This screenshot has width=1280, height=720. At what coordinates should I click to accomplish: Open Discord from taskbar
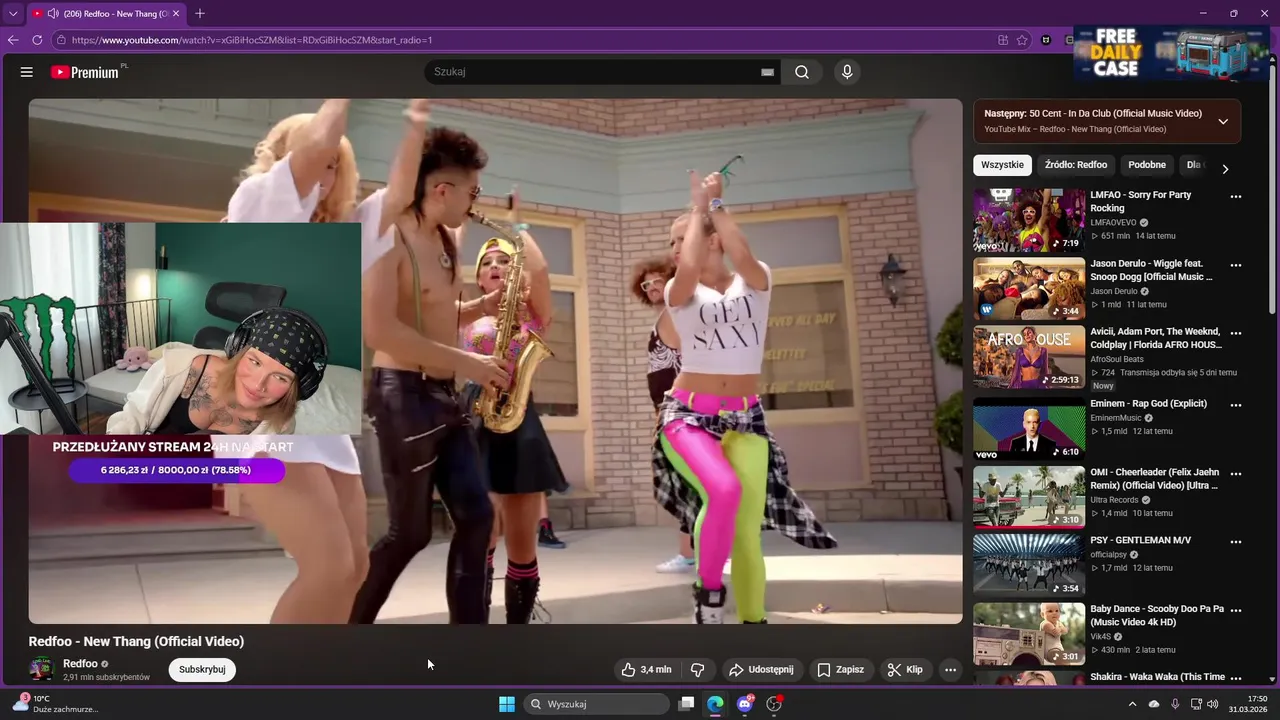pos(745,704)
